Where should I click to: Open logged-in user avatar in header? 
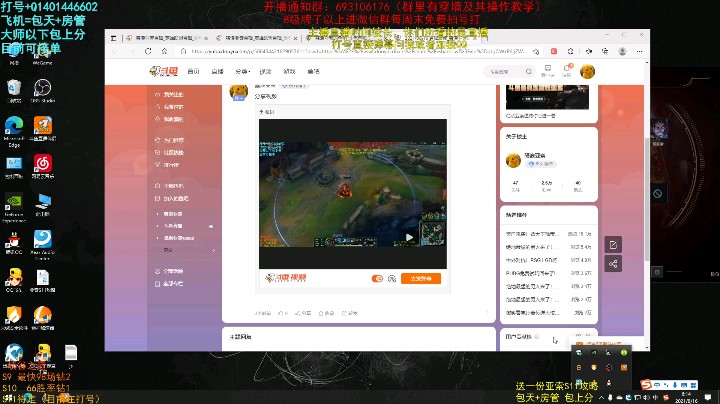587,72
